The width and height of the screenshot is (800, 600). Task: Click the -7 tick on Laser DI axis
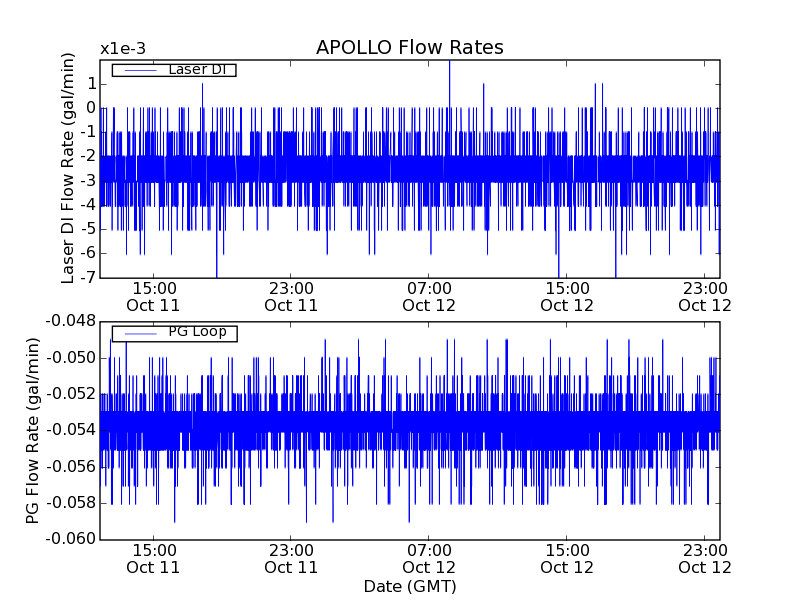[x=88, y=278]
